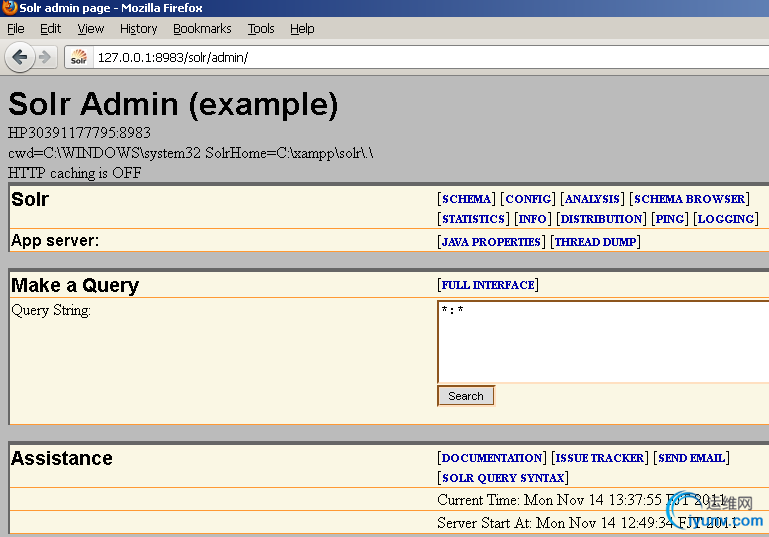Image resolution: width=769 pixels, height=537 pixels.
Task: Open the FULL INTERFACE query link
Action: click(488, 285)
